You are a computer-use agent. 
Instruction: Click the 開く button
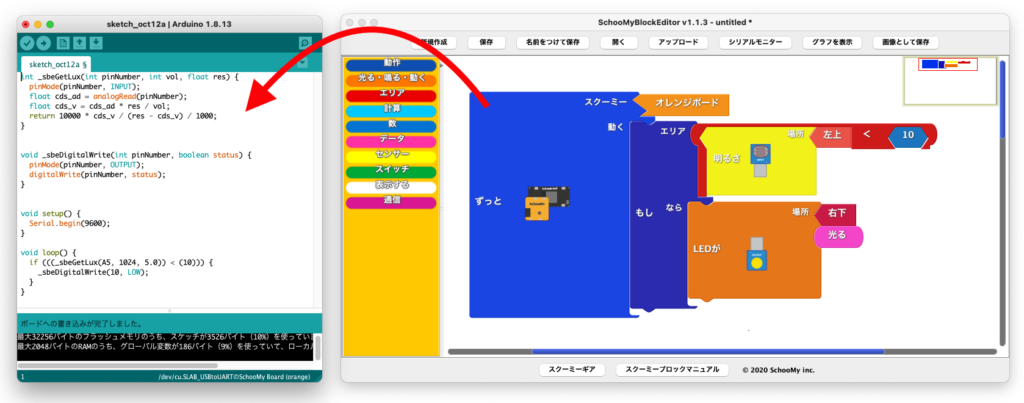tap(618, 42)
